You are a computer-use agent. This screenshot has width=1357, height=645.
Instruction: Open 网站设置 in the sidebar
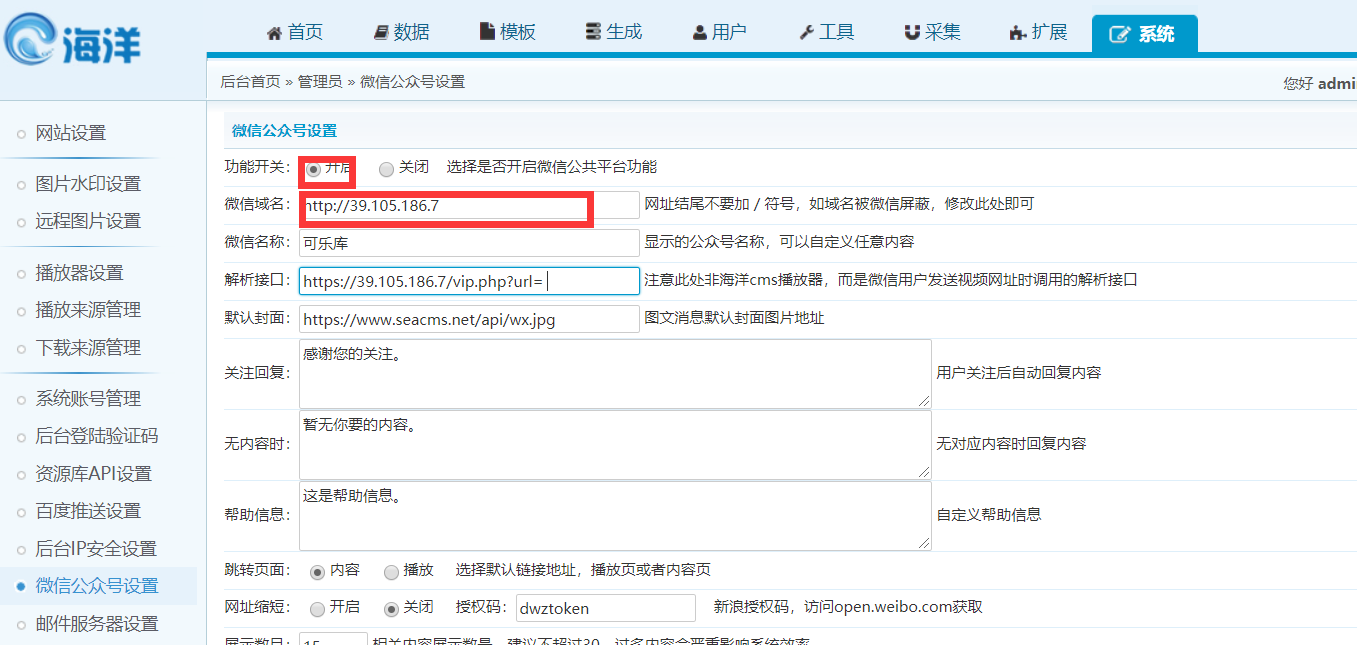pos(70,133)
